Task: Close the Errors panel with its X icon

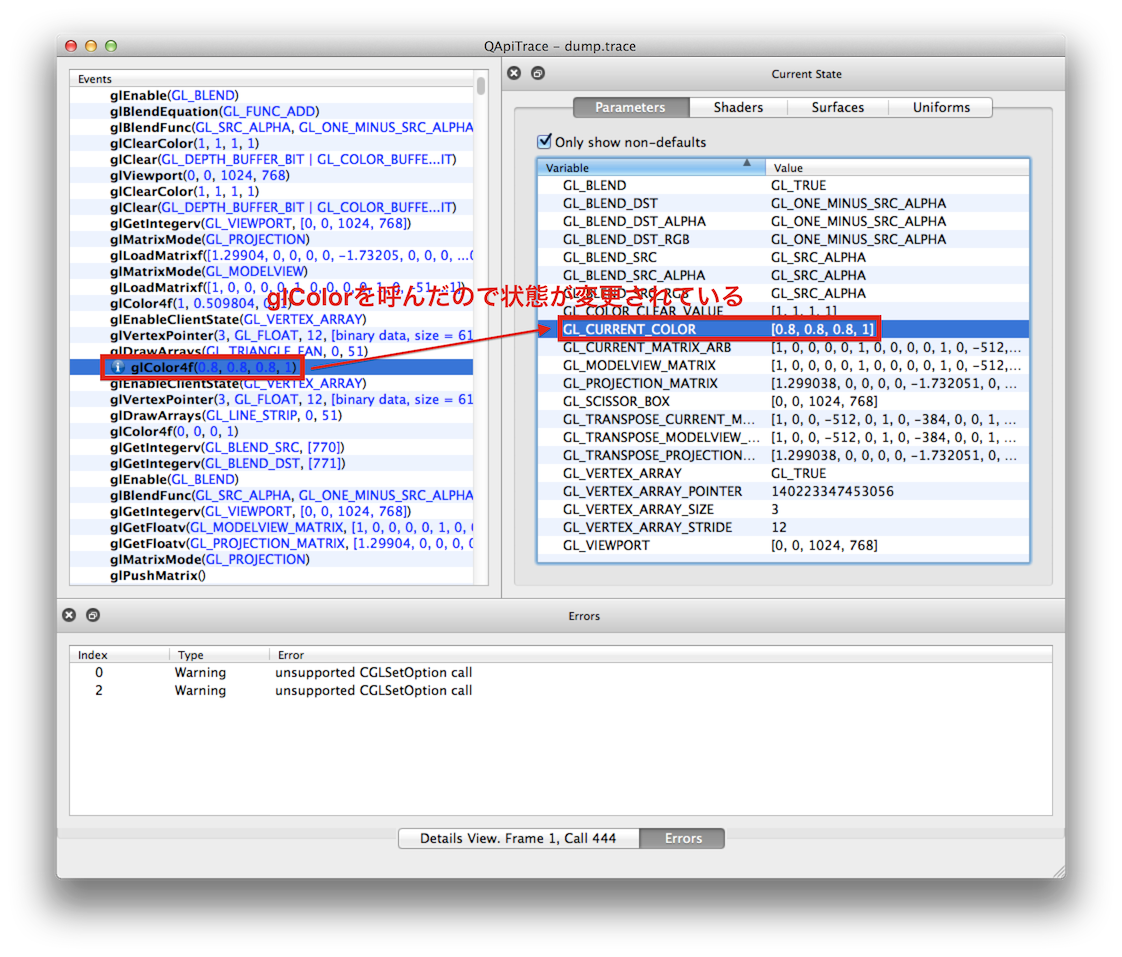Action: tap(68, 615)
